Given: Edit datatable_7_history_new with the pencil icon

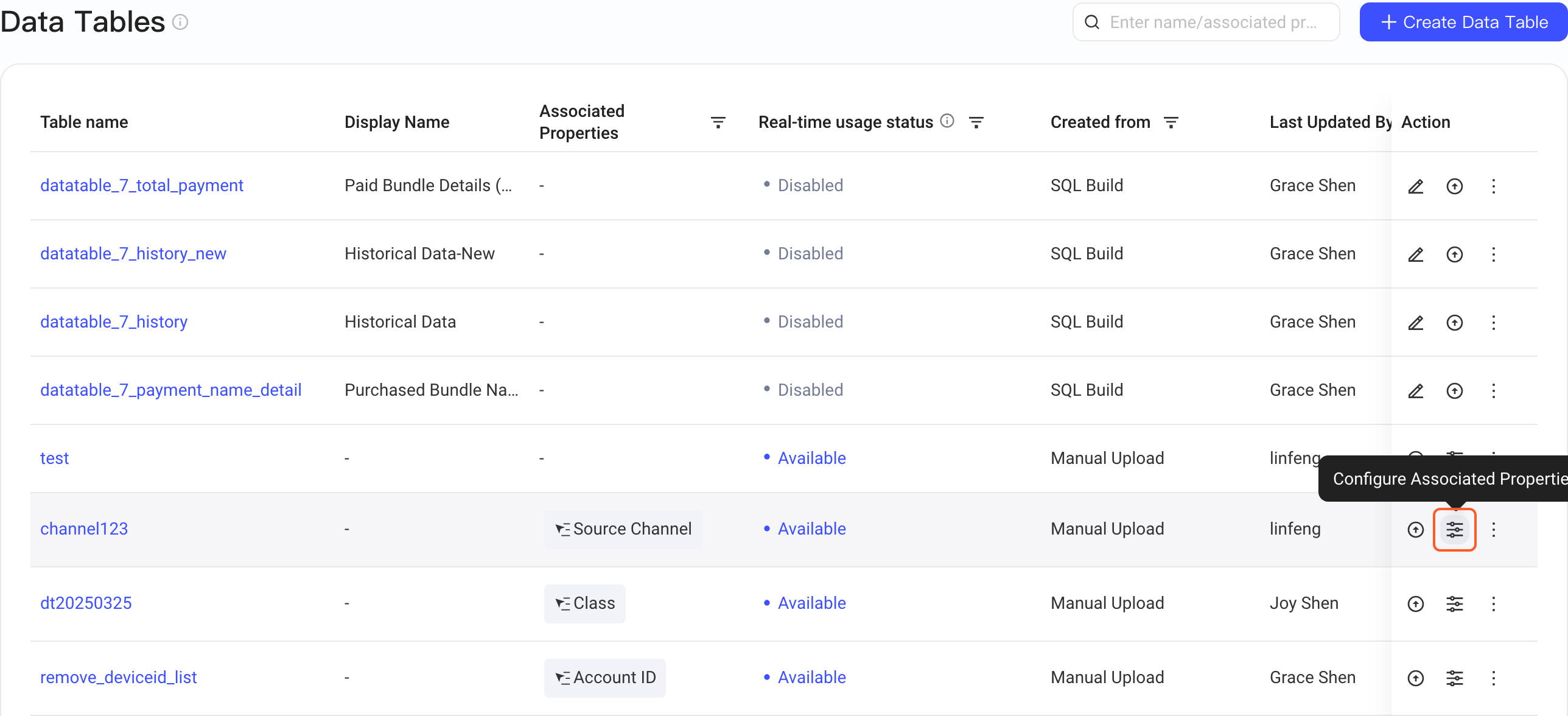Looking at the screenshot, I should pyautogui.click(x=1416, y=254).
